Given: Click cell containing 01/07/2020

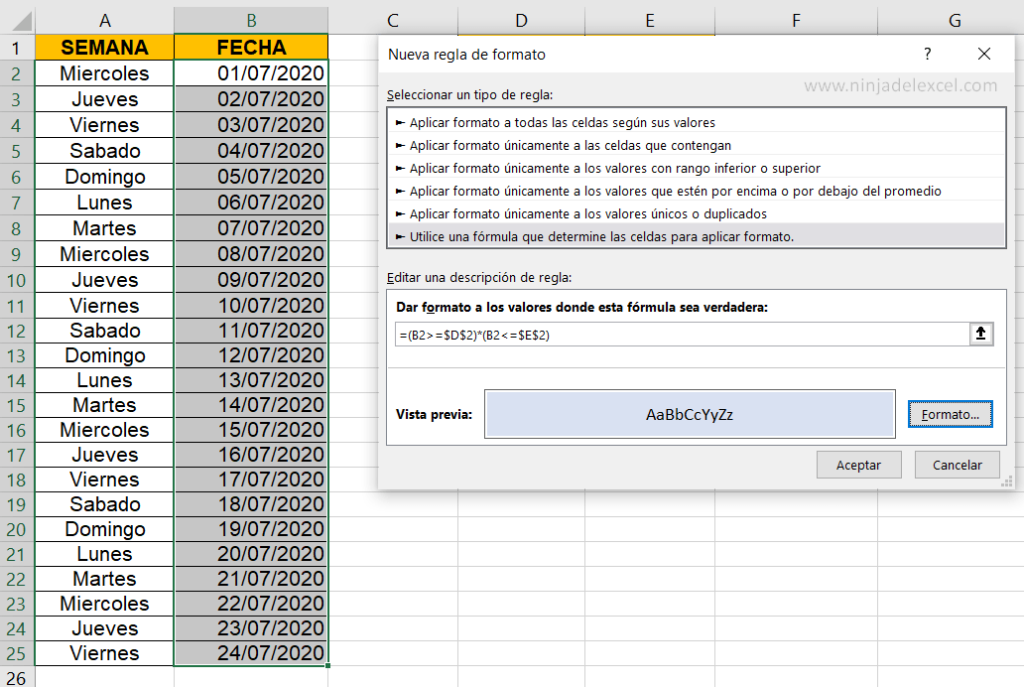Looking at the screenshot, I should [x=251, y=73].
